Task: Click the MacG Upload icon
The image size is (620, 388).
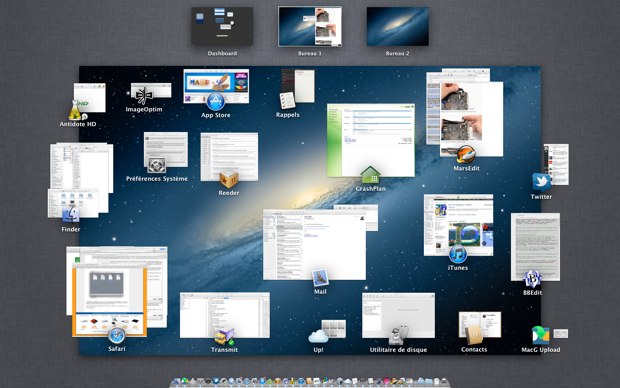Action: (540, 335)
